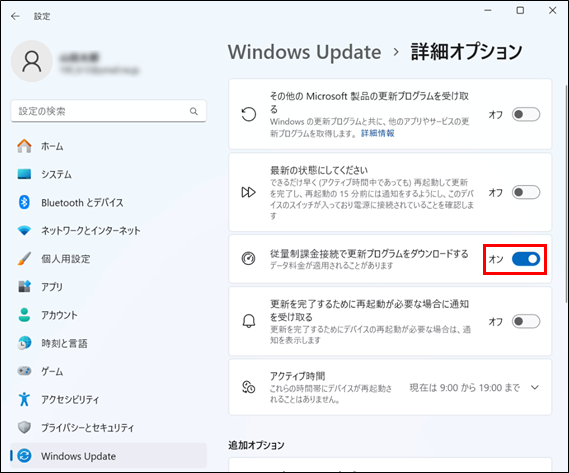This screenshot has width=569, height=473.
Task: Enable その他の Microsoft 製品の更新プログラム toggle
Action: [526, 114]
